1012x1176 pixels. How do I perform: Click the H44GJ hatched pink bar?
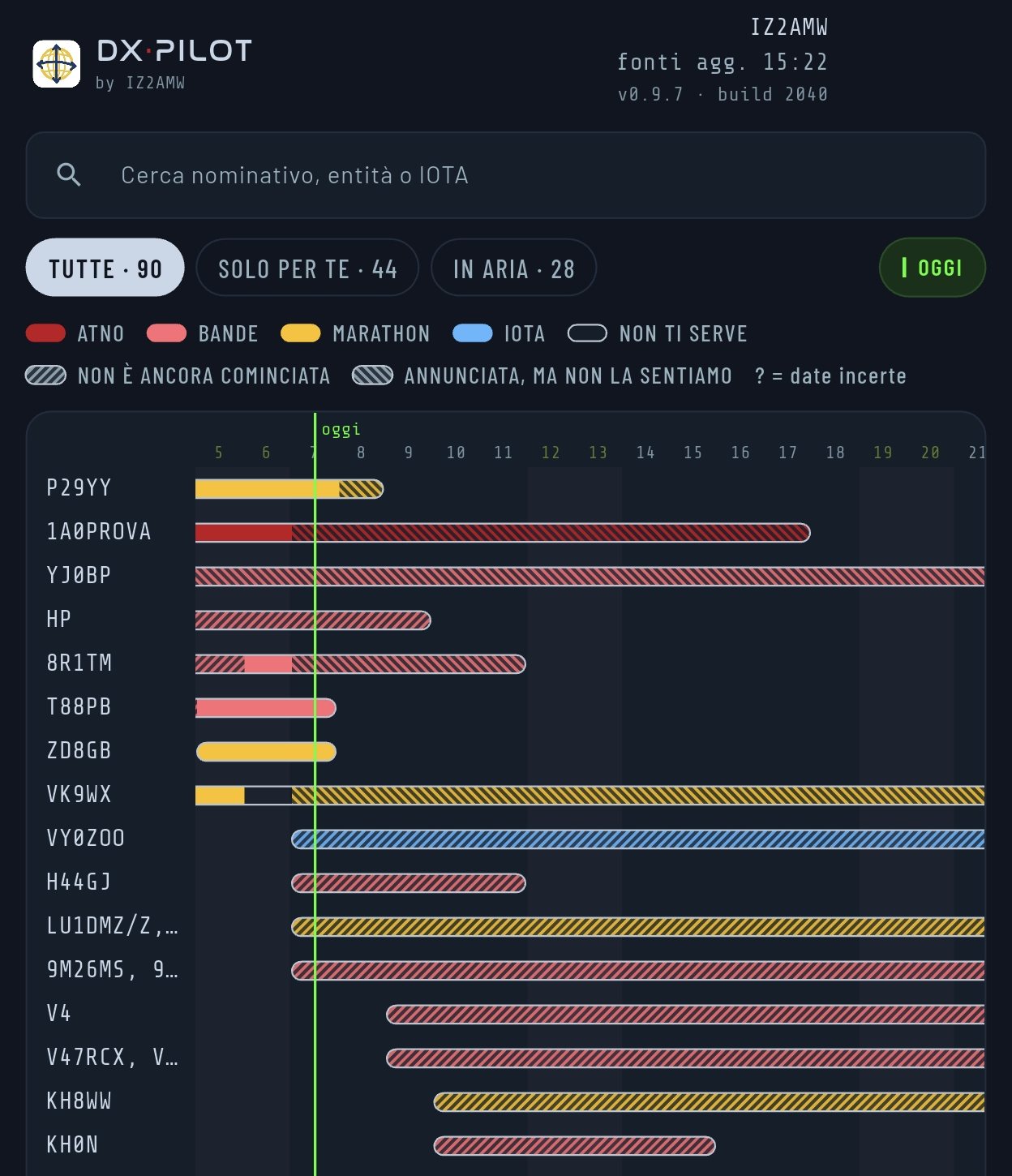(409, 883)
